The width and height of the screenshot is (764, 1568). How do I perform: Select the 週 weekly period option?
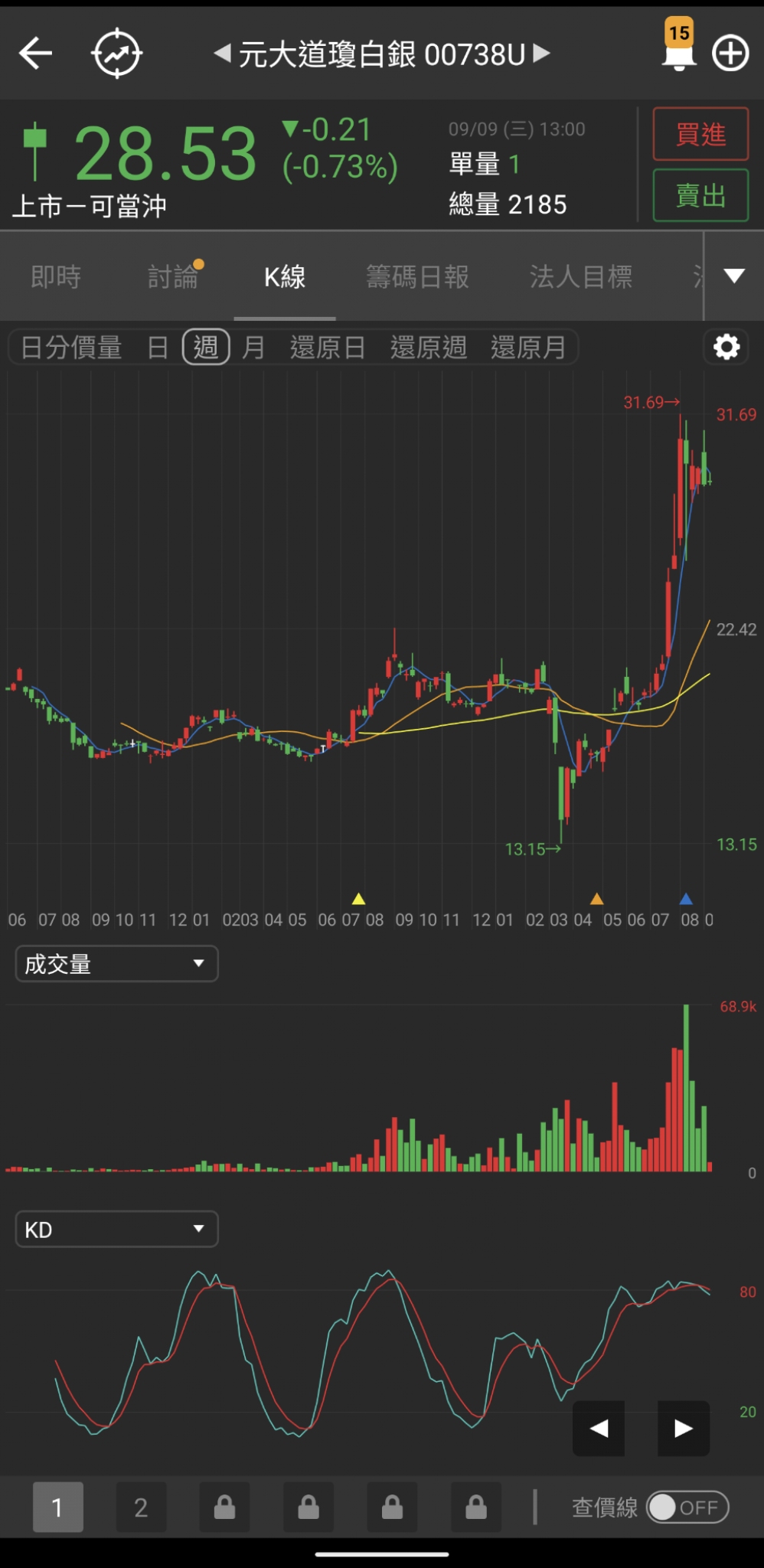click(x=205, y=348)
